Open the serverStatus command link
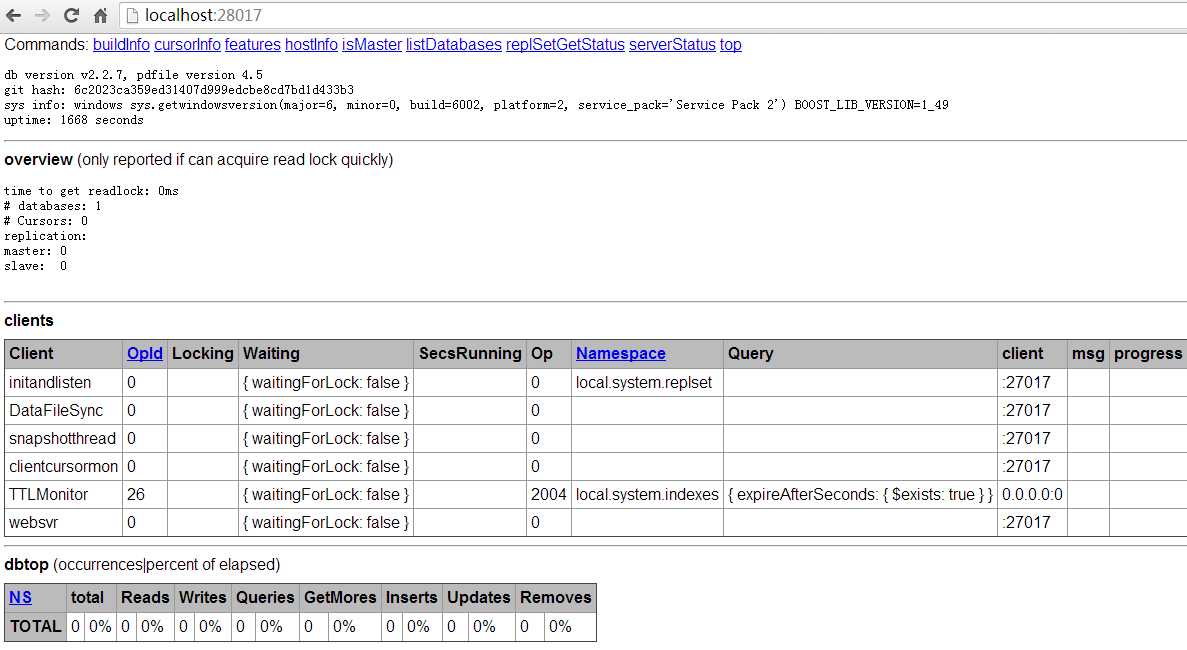1187x650 pixels. click(671, 45)
